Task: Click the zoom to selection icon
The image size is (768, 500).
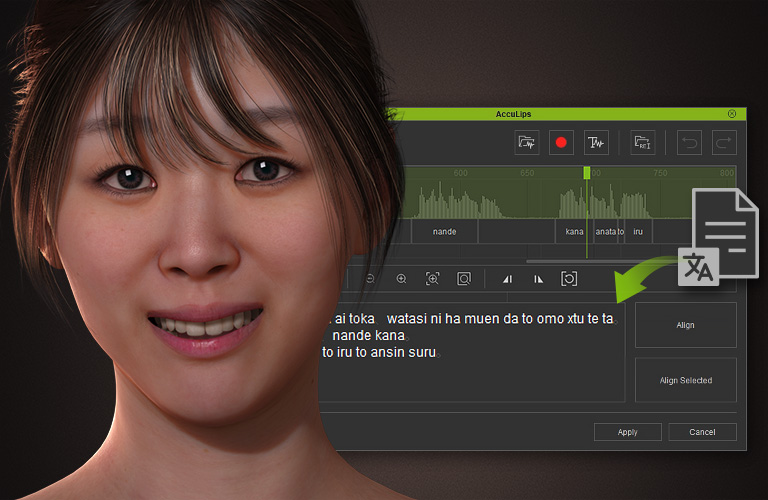Action: tap(432, 279)
